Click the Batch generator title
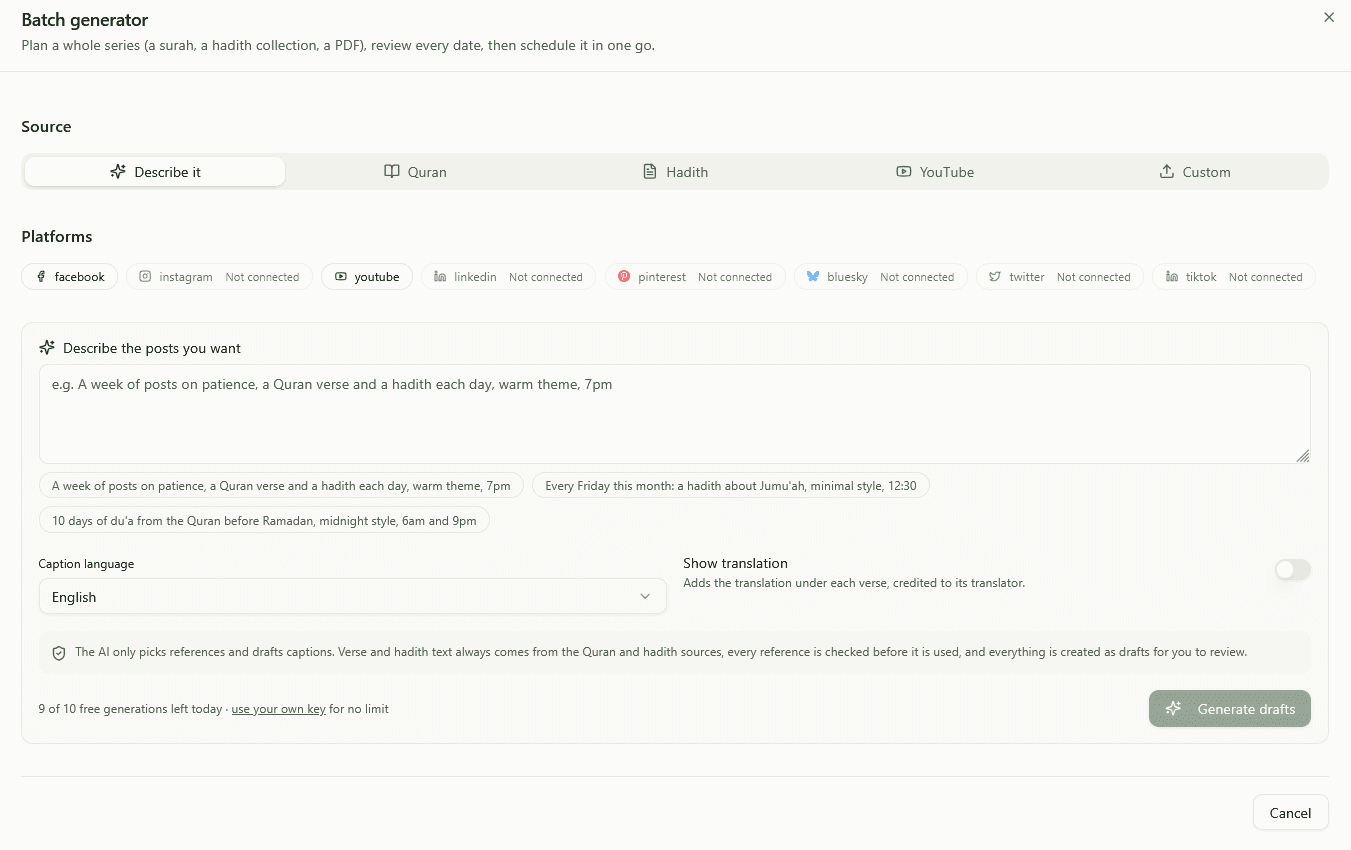This screenshot has height=850, width=1351. pos(85,20)
